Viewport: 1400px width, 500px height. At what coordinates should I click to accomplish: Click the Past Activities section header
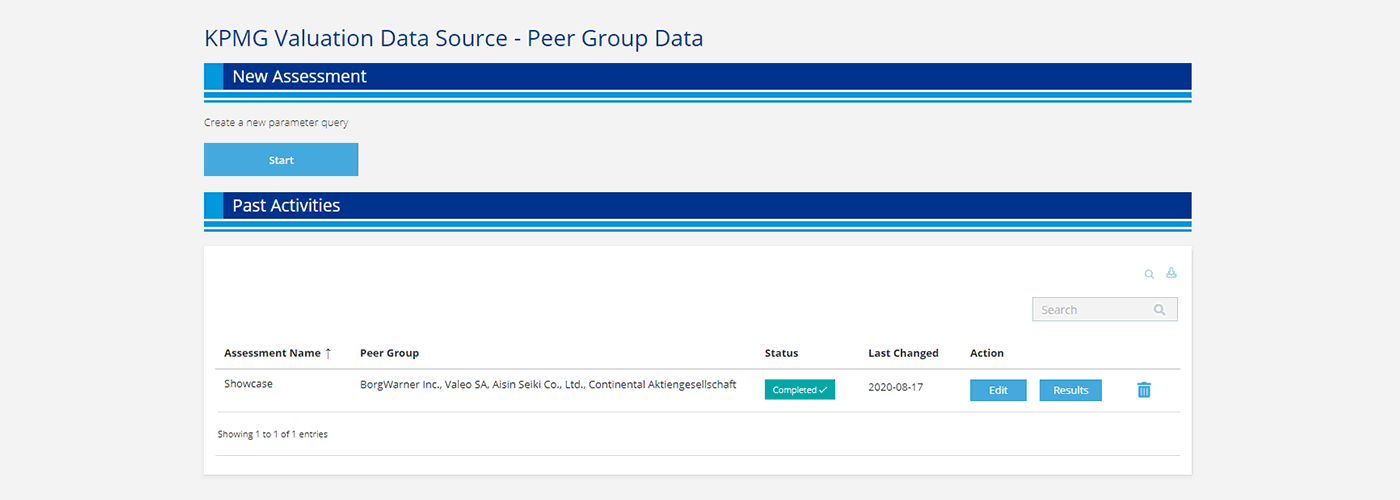coord(286,205)
